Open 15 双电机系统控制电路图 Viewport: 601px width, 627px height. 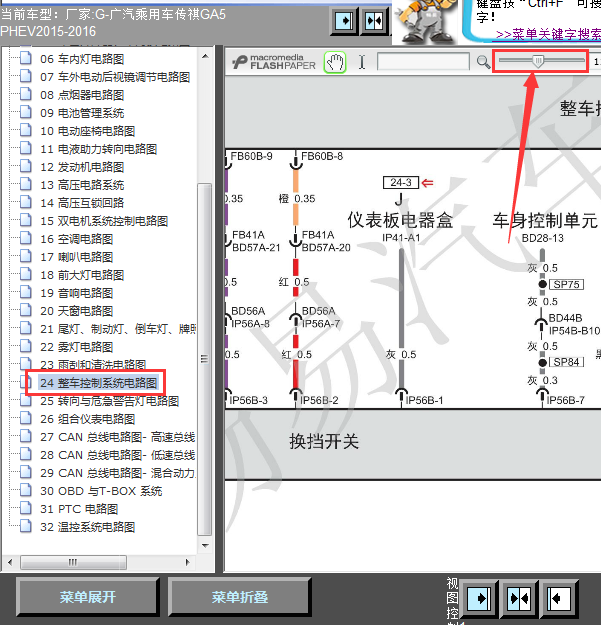click(x=104, y=221)
